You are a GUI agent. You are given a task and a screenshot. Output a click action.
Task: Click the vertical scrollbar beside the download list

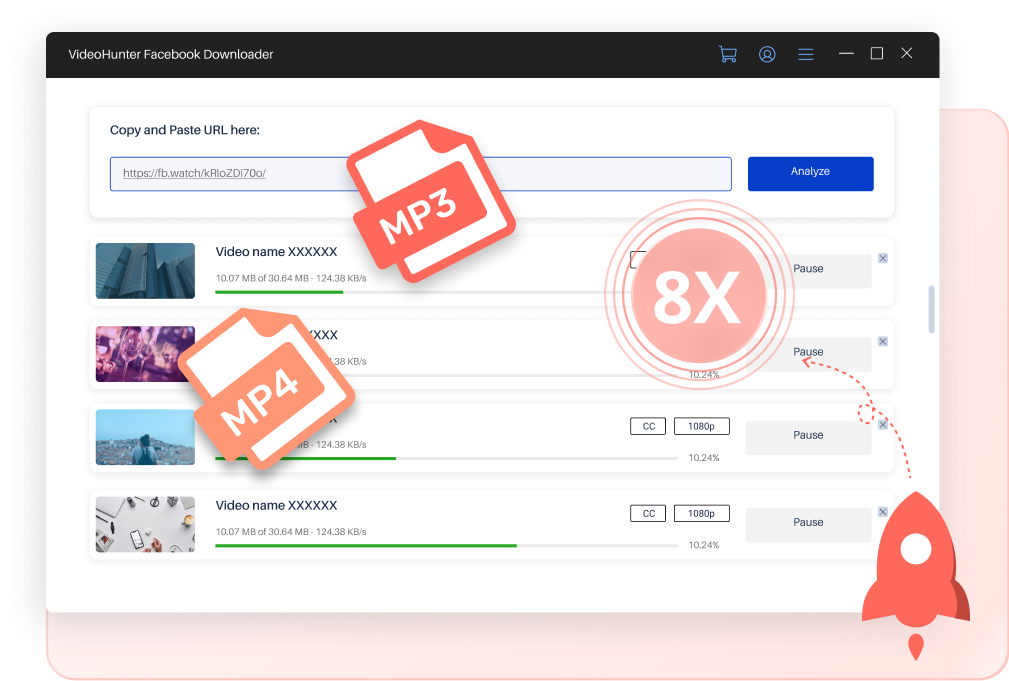pos(931,310)
